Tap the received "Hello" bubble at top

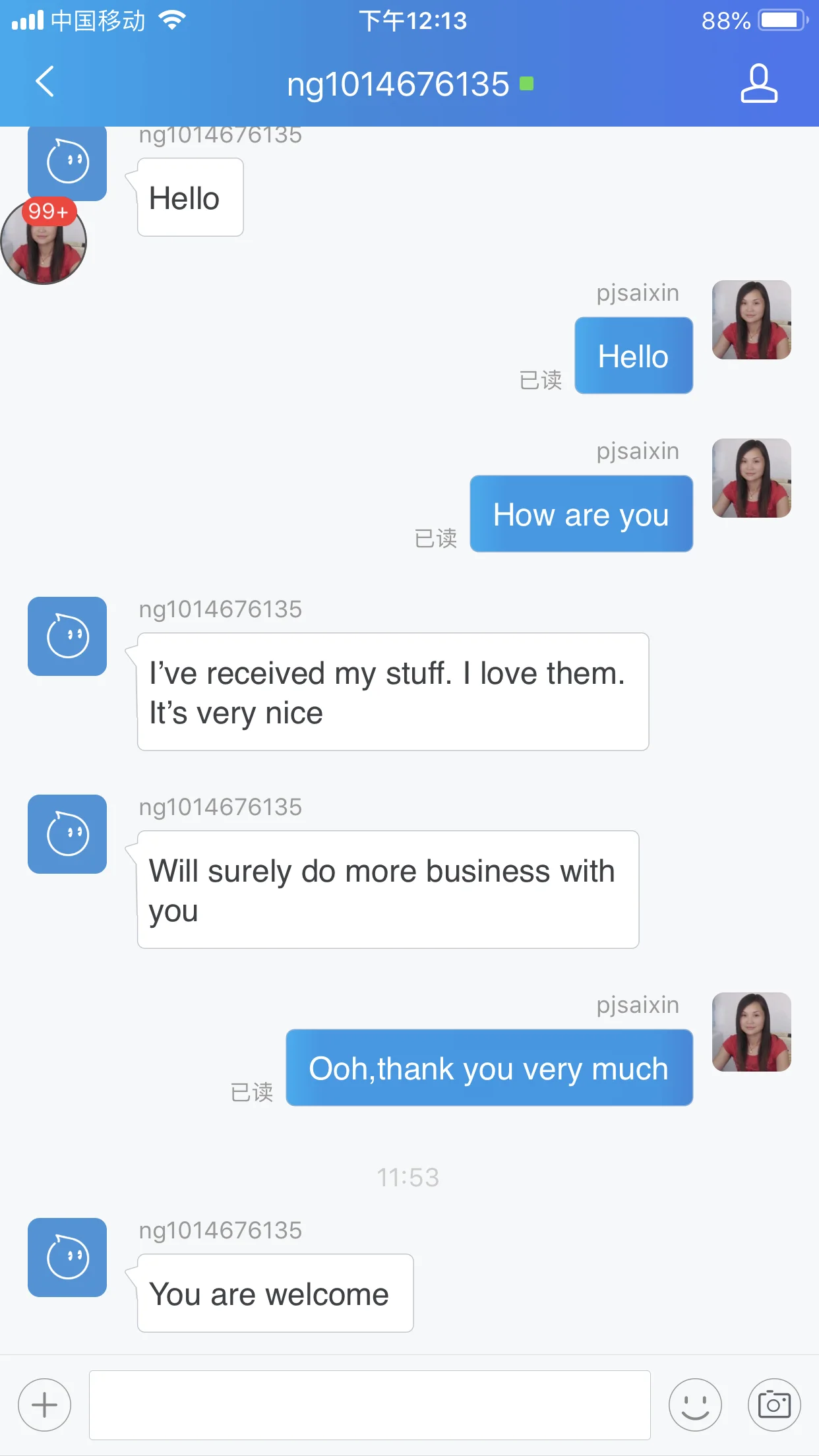click(x=190, y=198)
